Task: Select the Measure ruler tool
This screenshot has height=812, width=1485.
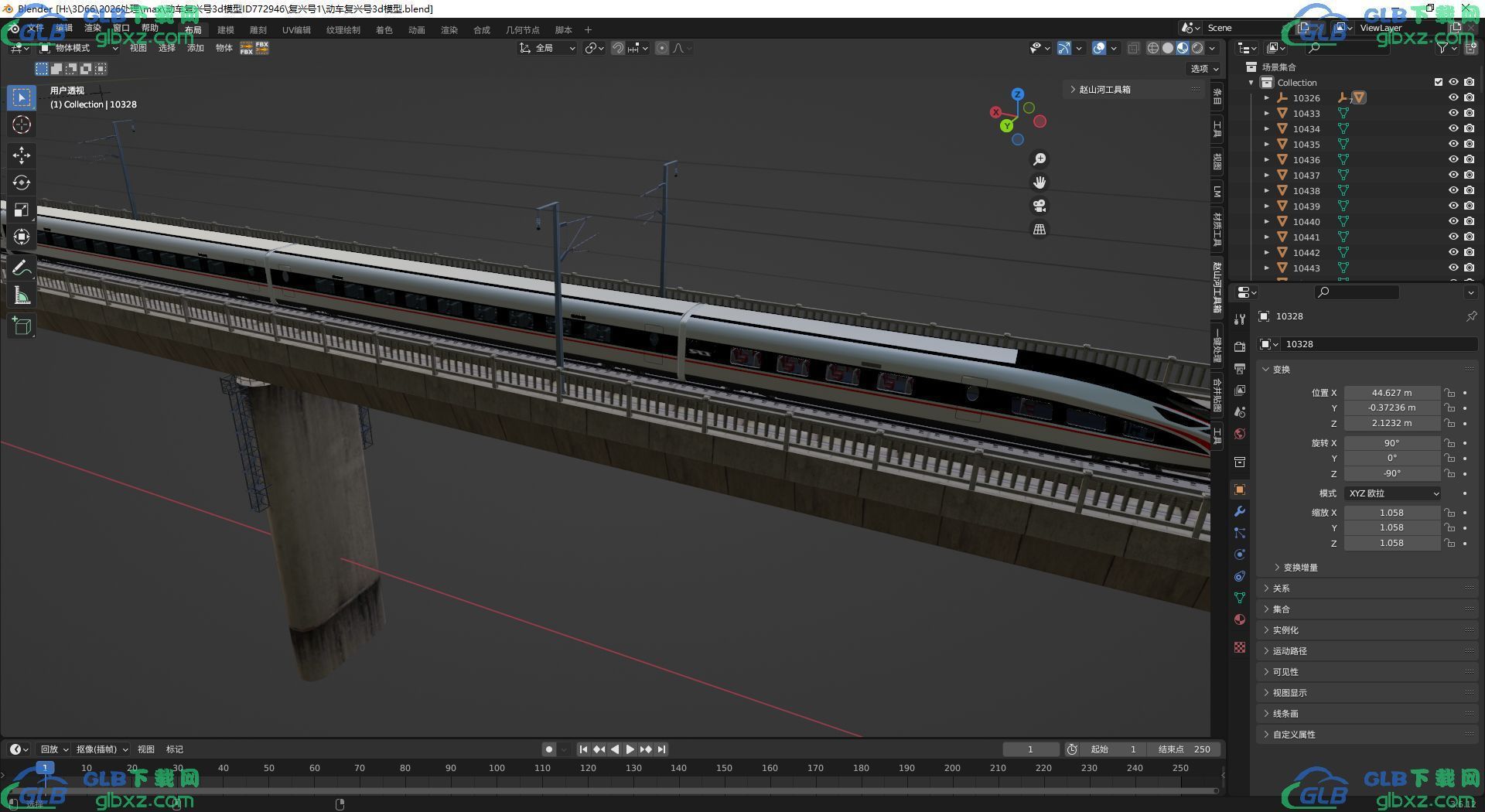Action: pos(22,295)
